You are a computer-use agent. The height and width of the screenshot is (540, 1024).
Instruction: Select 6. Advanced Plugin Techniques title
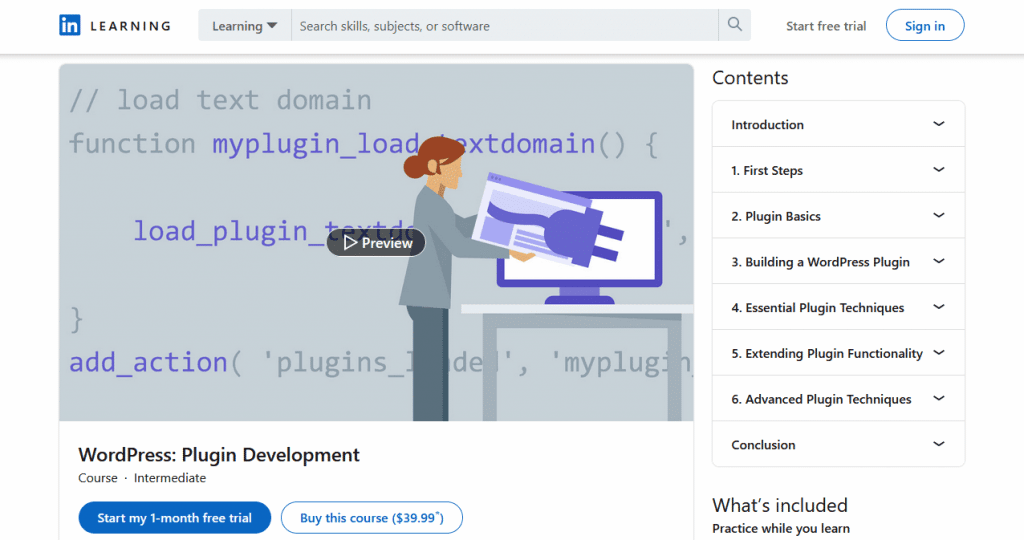(x=821, y=399)
